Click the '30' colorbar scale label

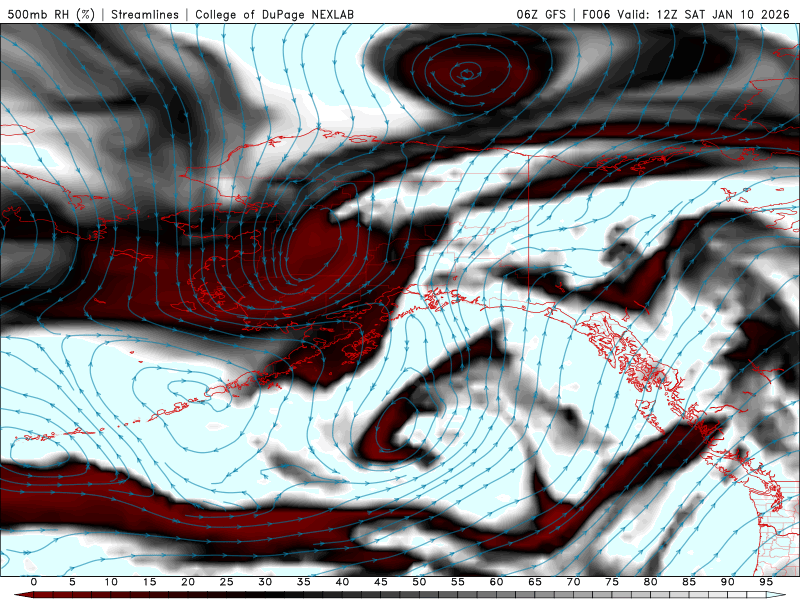click(x=265, y=582)
